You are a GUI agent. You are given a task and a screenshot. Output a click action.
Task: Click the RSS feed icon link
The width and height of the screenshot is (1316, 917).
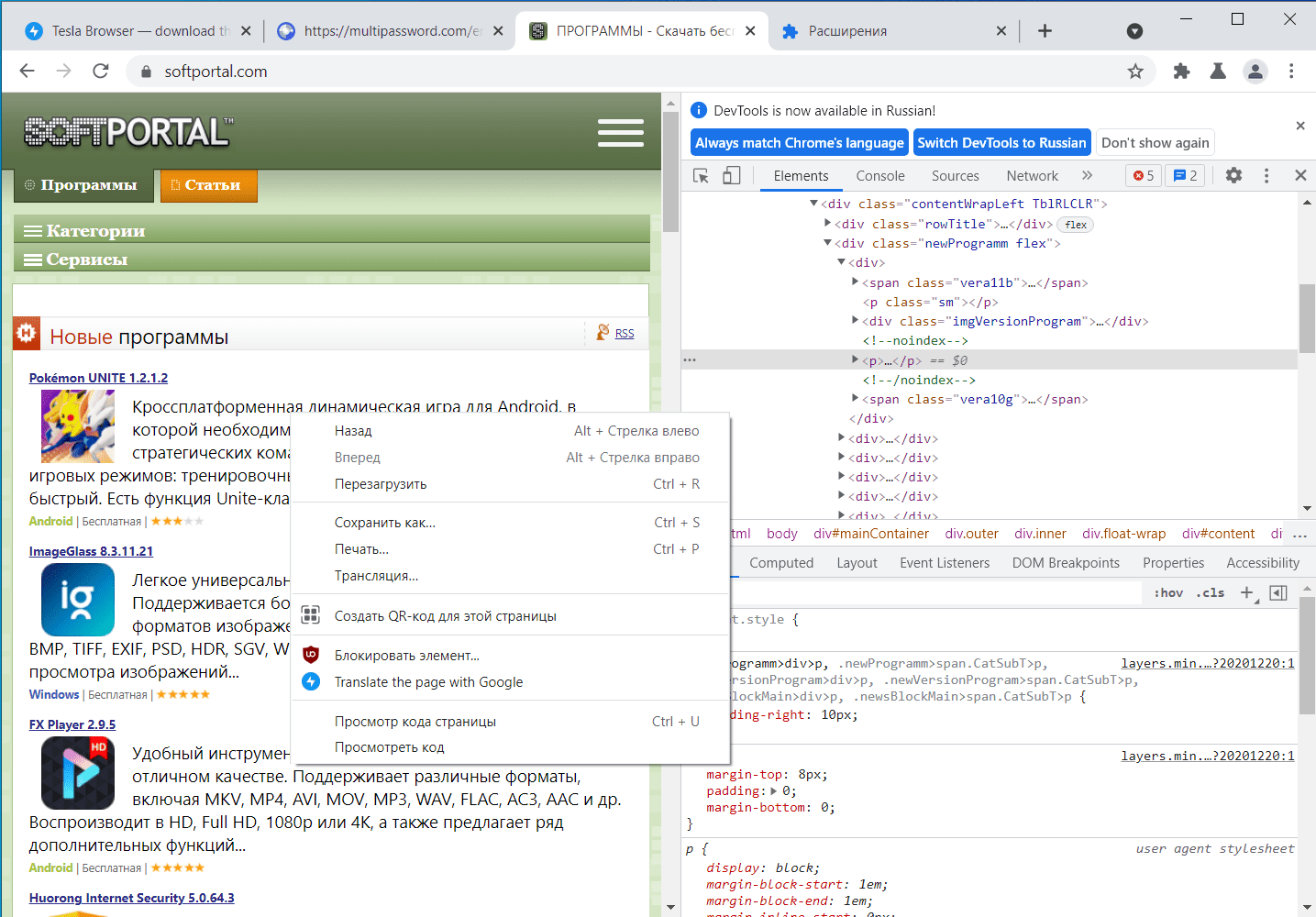click(x=603, y=333)
